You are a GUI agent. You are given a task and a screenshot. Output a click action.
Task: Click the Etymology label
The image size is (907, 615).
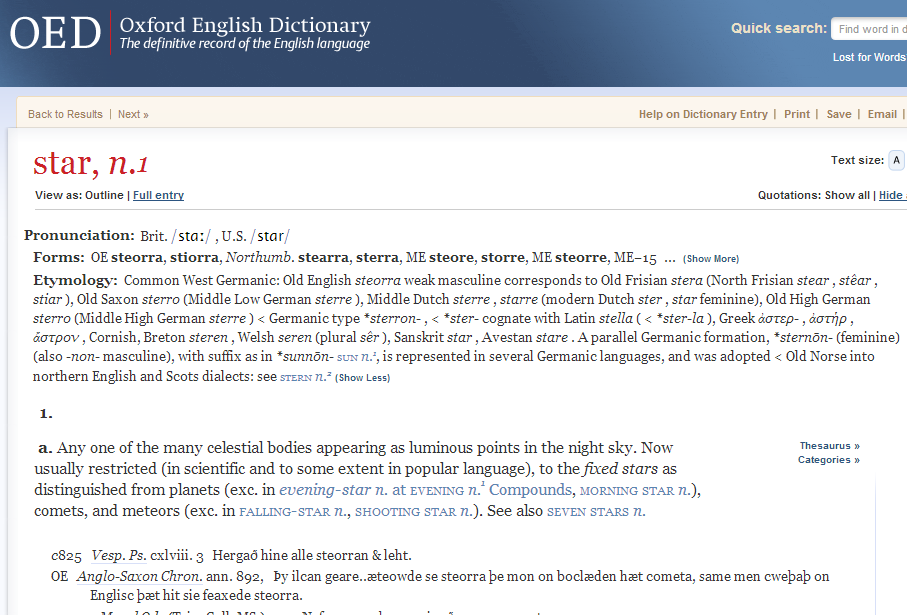pos(75,281)
